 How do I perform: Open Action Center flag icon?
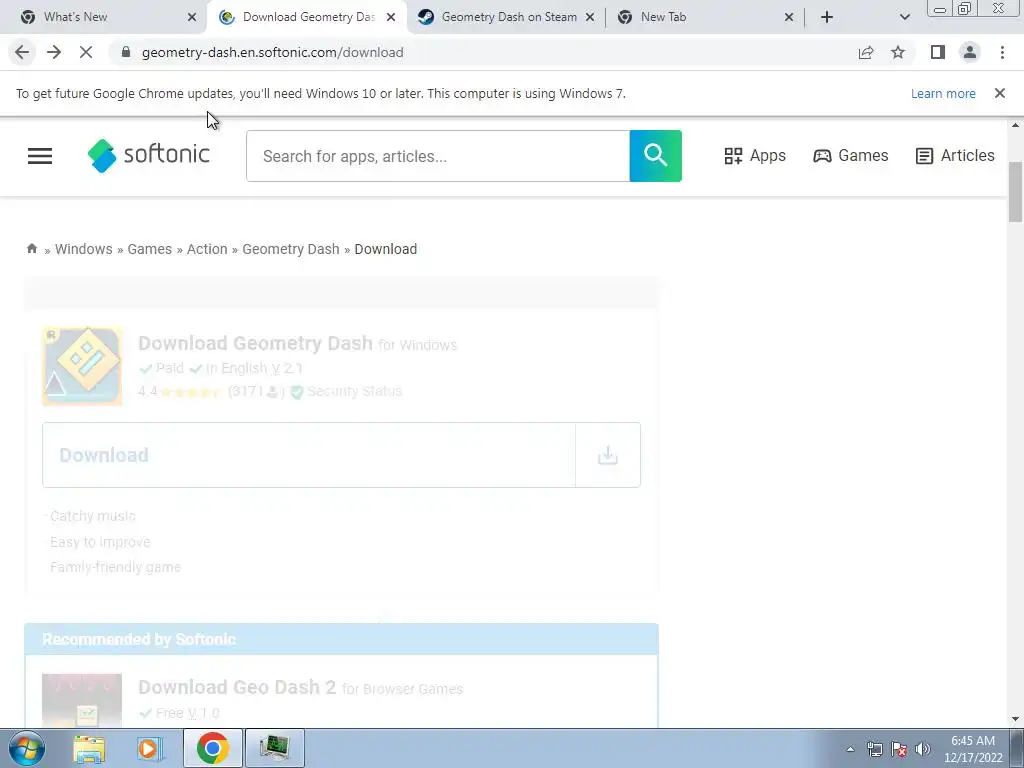pos(899,749)
